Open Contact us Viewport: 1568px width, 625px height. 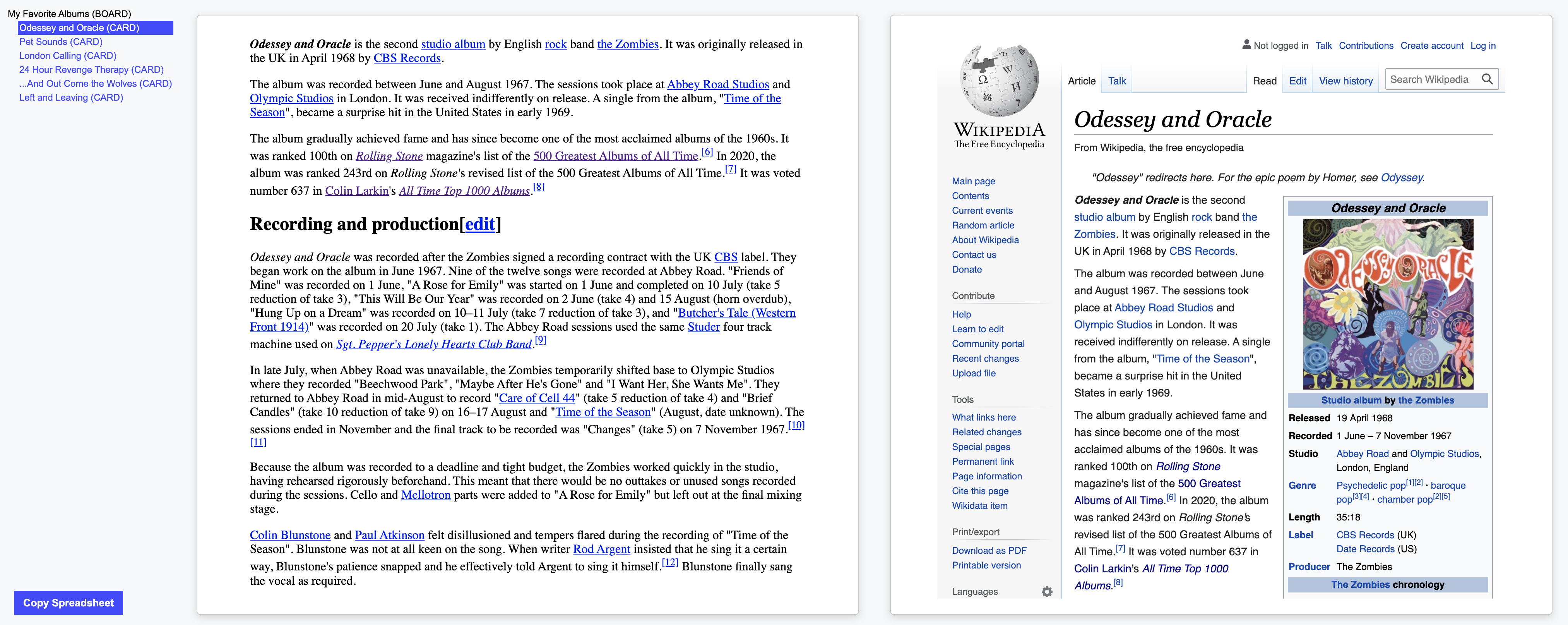[x=973, y=255]
